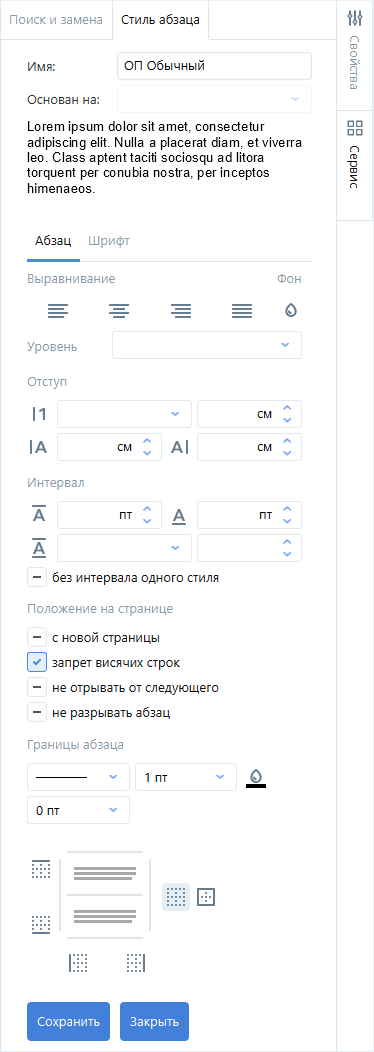Screen dimensions: 374x1052
Task: Align paragraph text to the right
Action: pos(181,311)
